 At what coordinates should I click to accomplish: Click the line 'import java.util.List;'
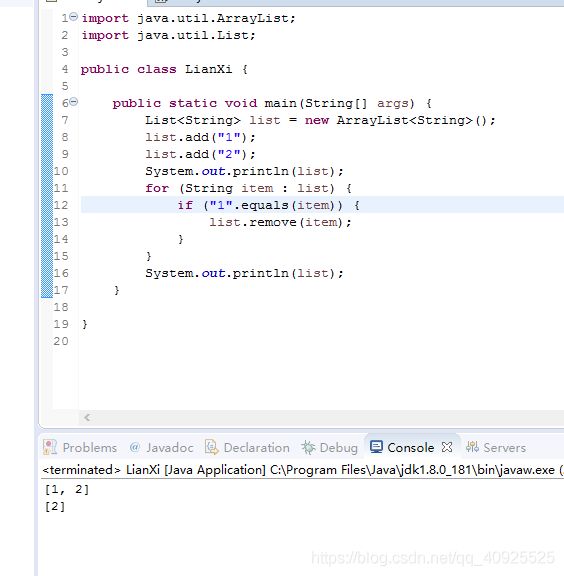168,35
